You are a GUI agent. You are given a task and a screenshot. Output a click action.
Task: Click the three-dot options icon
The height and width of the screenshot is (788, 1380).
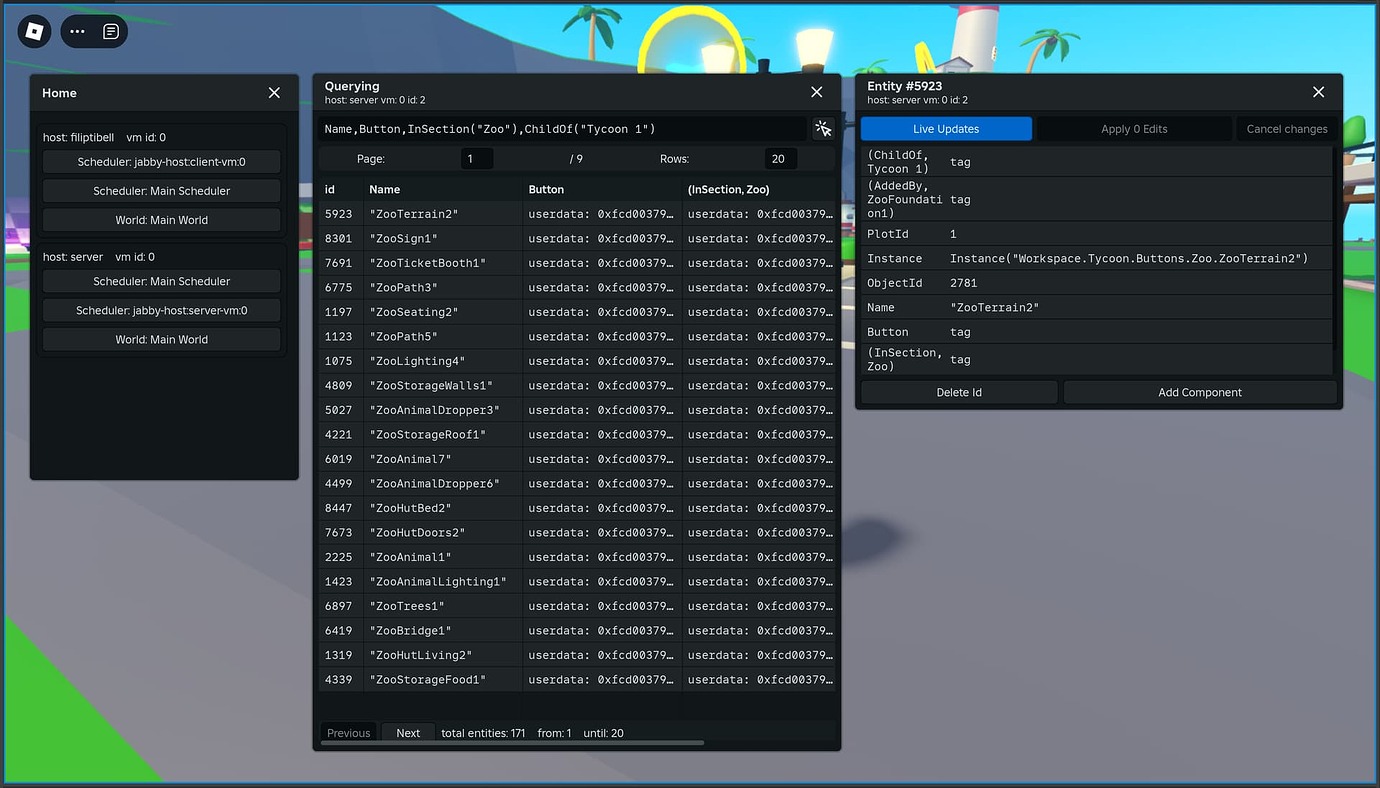[x=77, y=31]
